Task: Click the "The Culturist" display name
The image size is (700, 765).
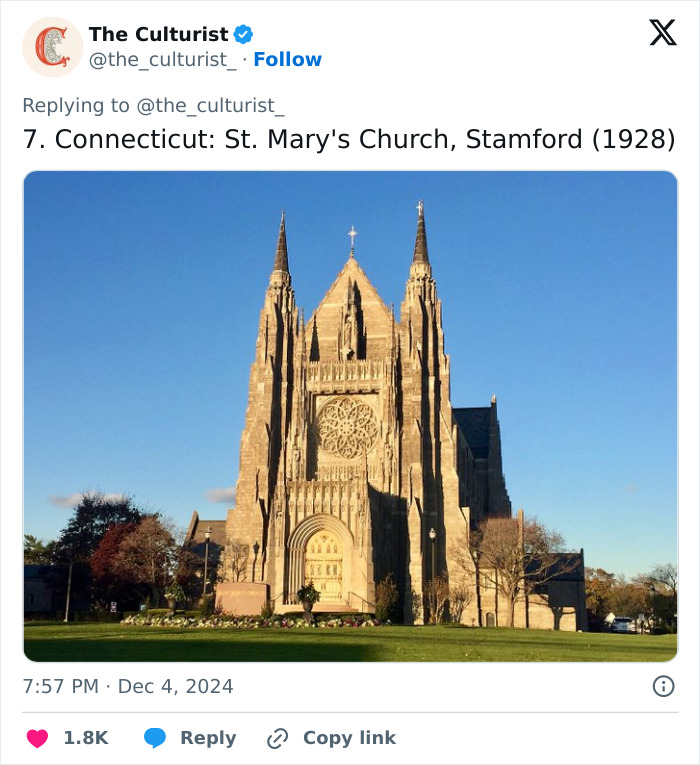Action: [158, 34]
